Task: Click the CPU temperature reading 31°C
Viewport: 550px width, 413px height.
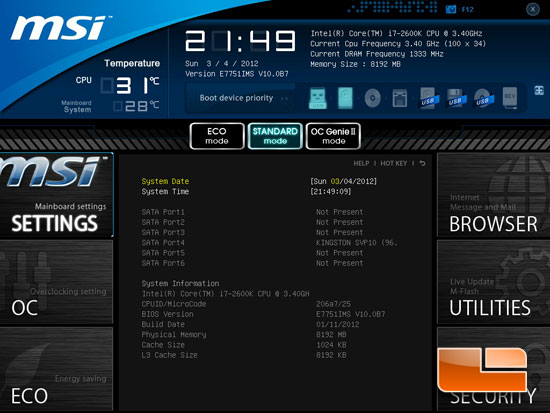Action: coord(129,85)
